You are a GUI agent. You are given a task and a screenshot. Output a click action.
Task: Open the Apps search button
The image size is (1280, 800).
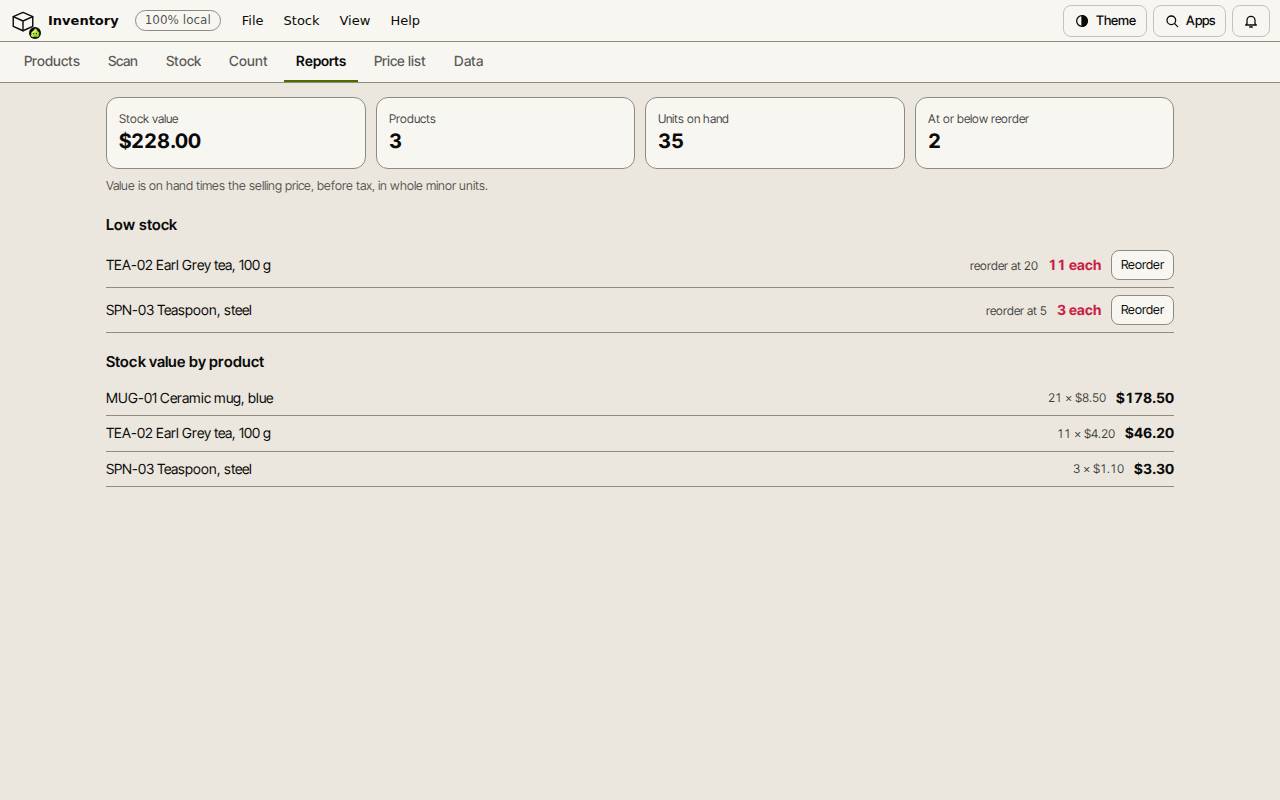1189,21
